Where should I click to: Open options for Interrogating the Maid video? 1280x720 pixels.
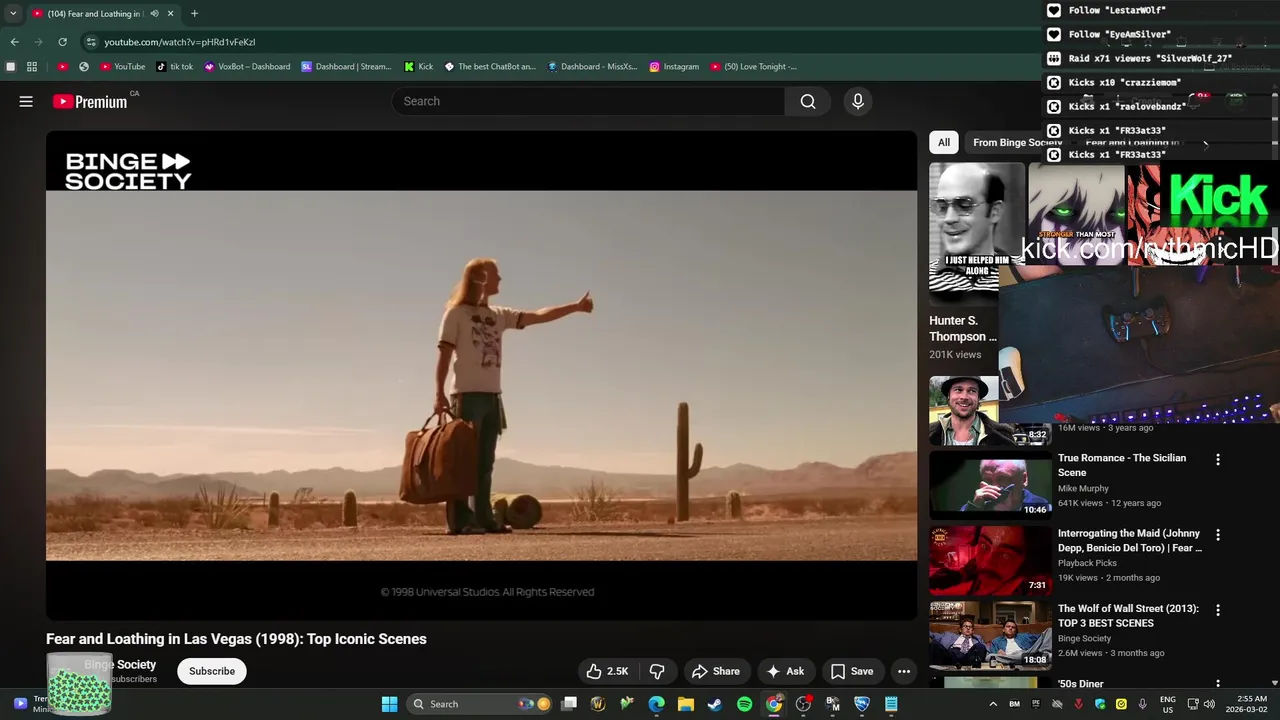pyautogui.click(x=1218, y=535)
